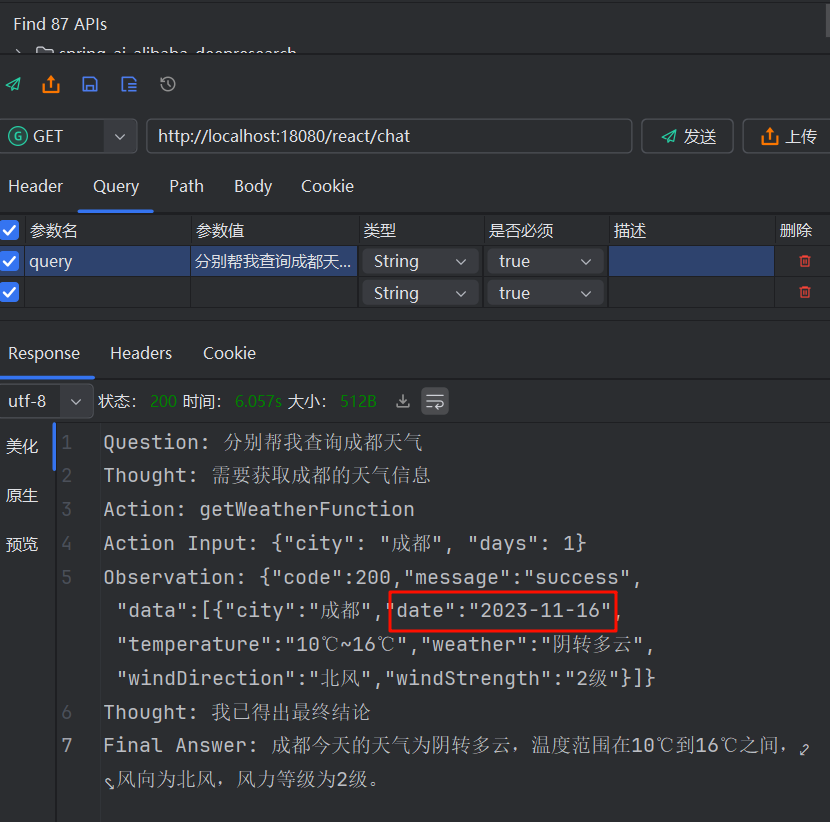Open the required true dropdown for empty row
This screenshot has width=830, height=822.
(x=545, y=293)
